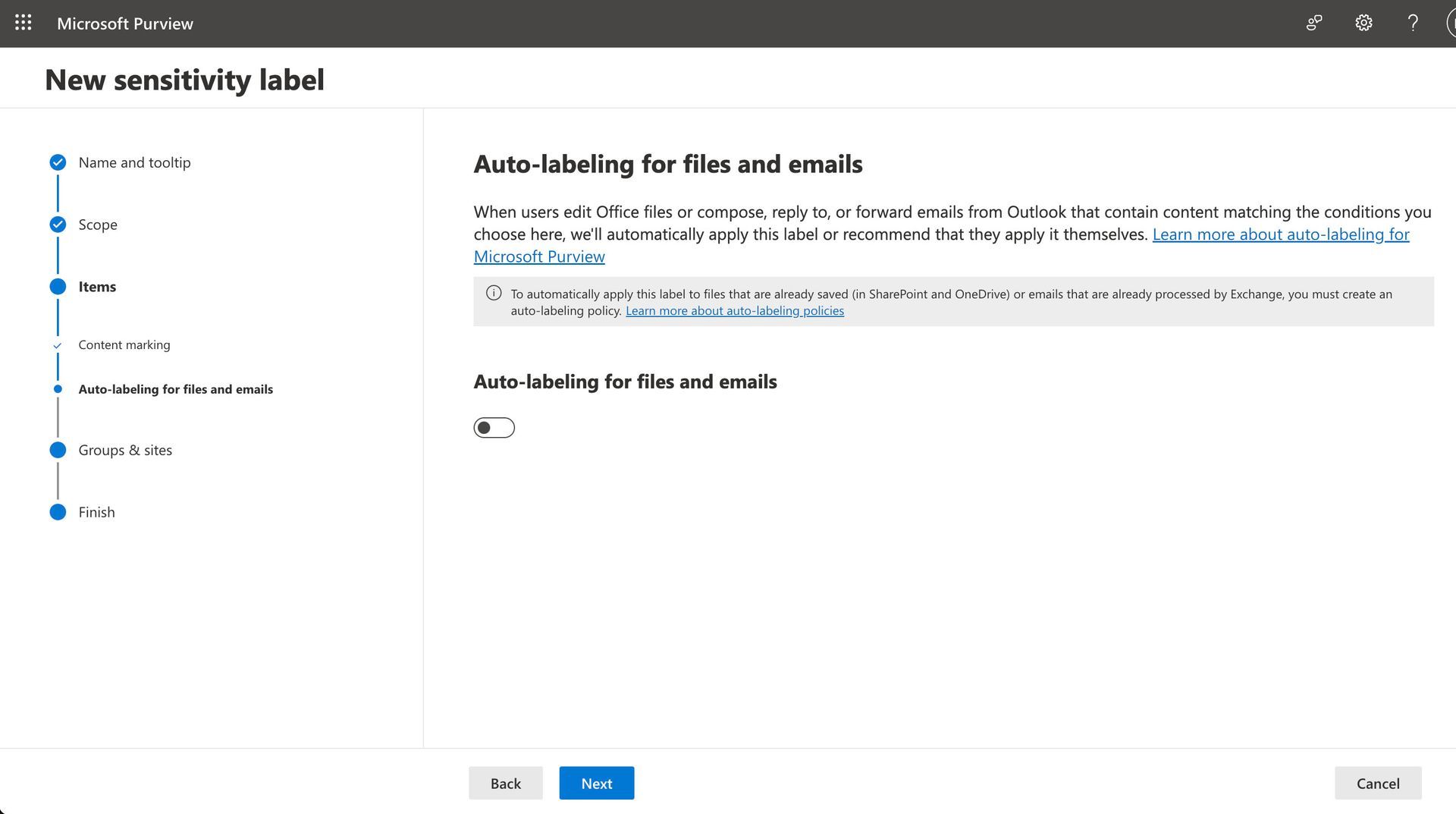The image size is (1456, 814).
Task: Go to the Name and tooltip step
Action: (134, 162)
